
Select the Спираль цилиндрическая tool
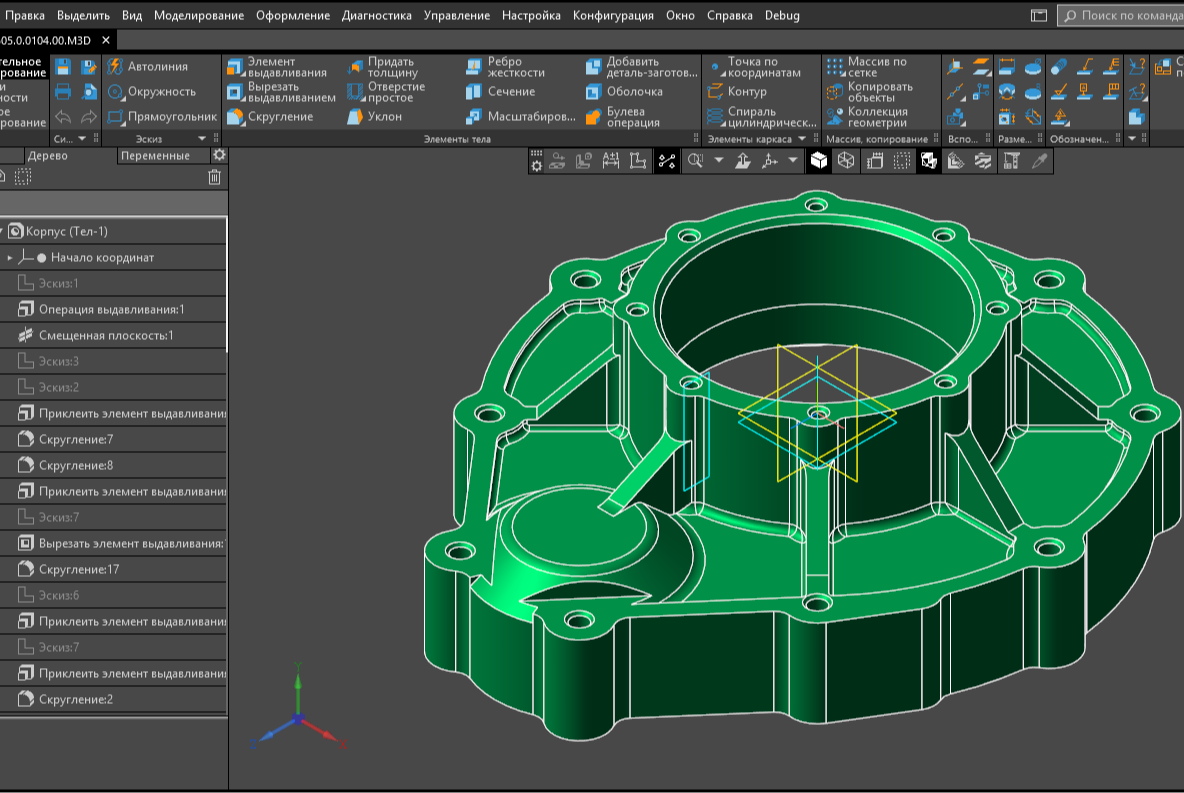pyautogui.click(x=760, y=117)
